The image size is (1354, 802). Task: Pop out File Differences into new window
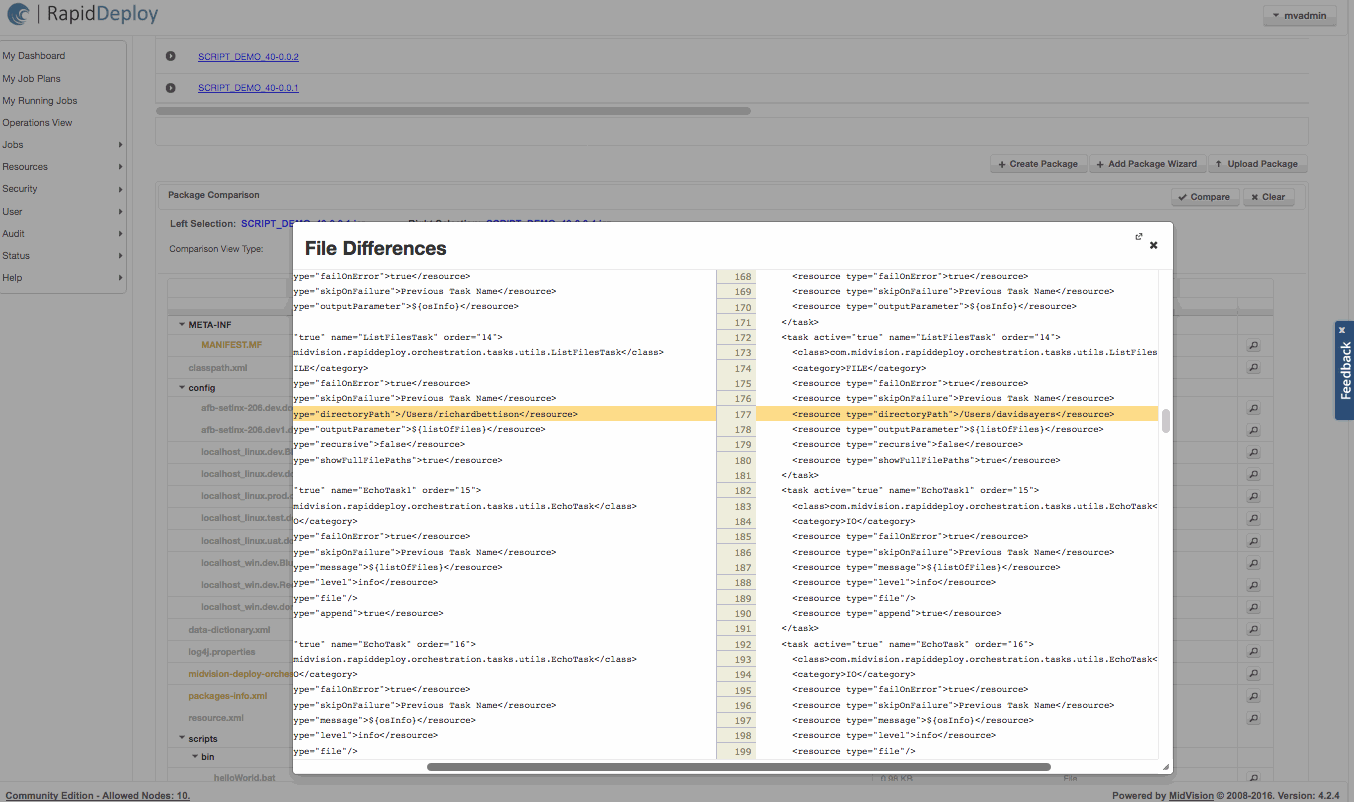click(x=1138, y=237)
